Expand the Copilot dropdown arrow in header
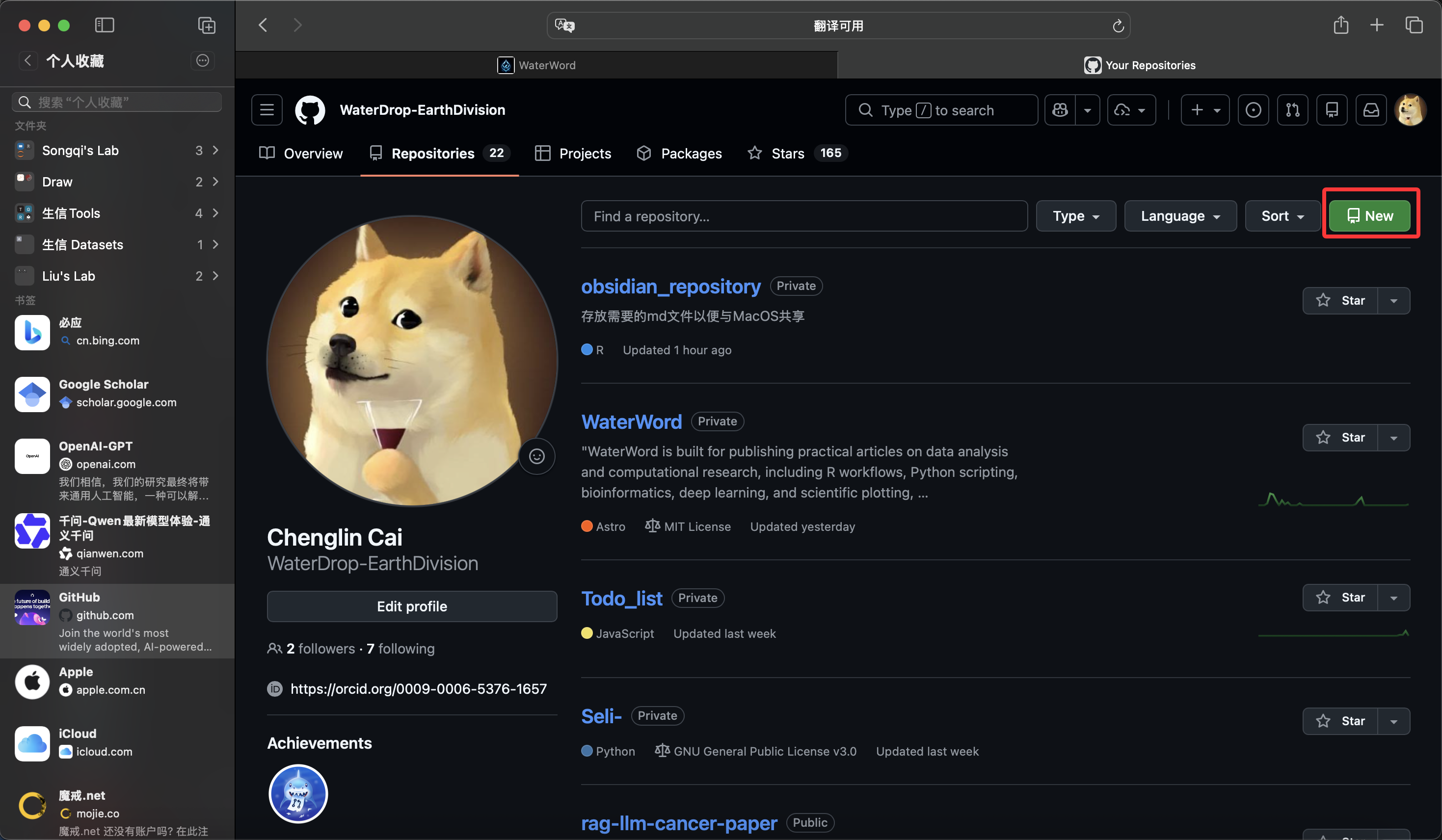The width and height of the screenshot is (1442, 840). point(1088,110)
